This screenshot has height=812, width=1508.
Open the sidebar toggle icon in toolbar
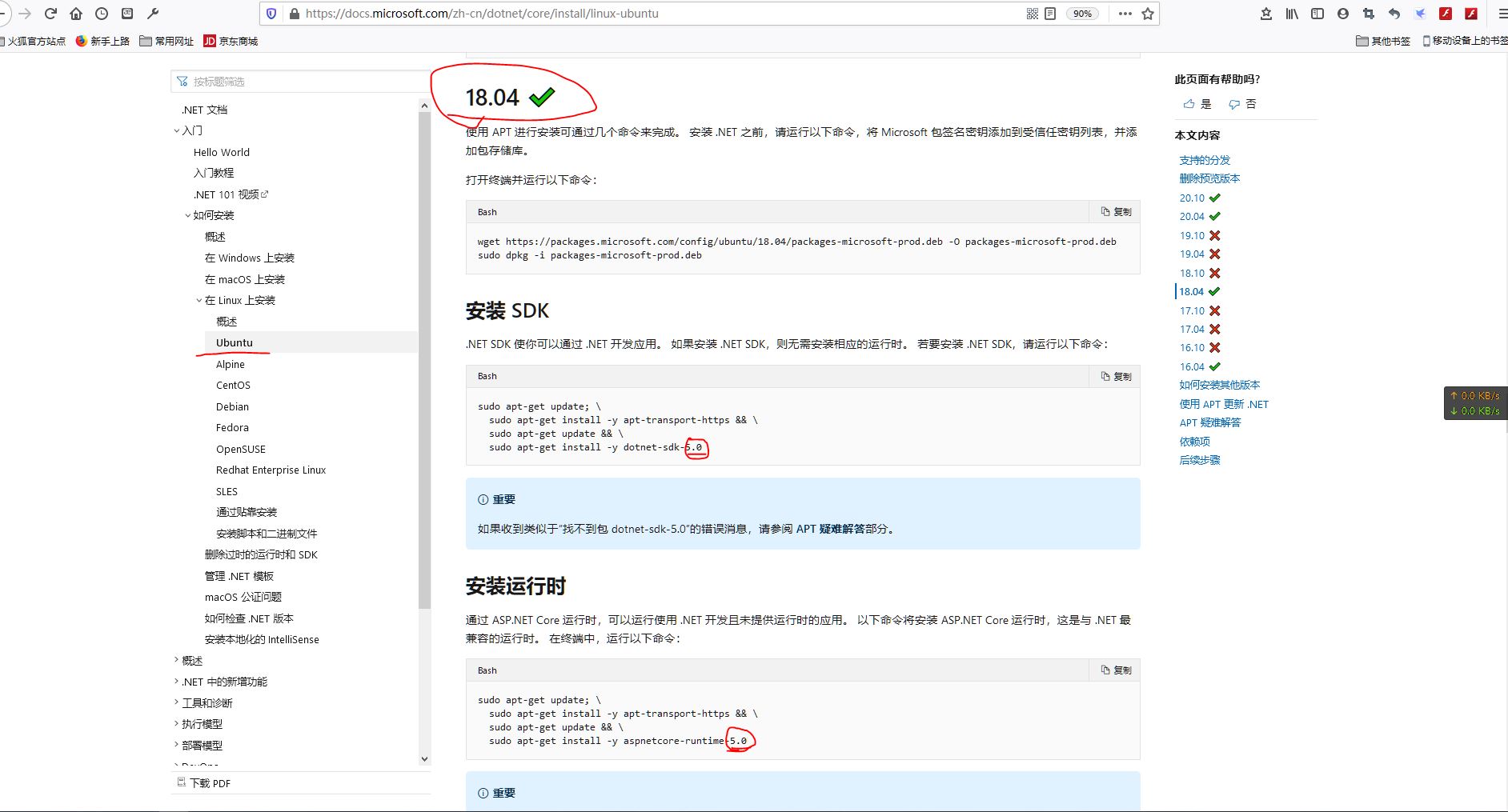1317,14
